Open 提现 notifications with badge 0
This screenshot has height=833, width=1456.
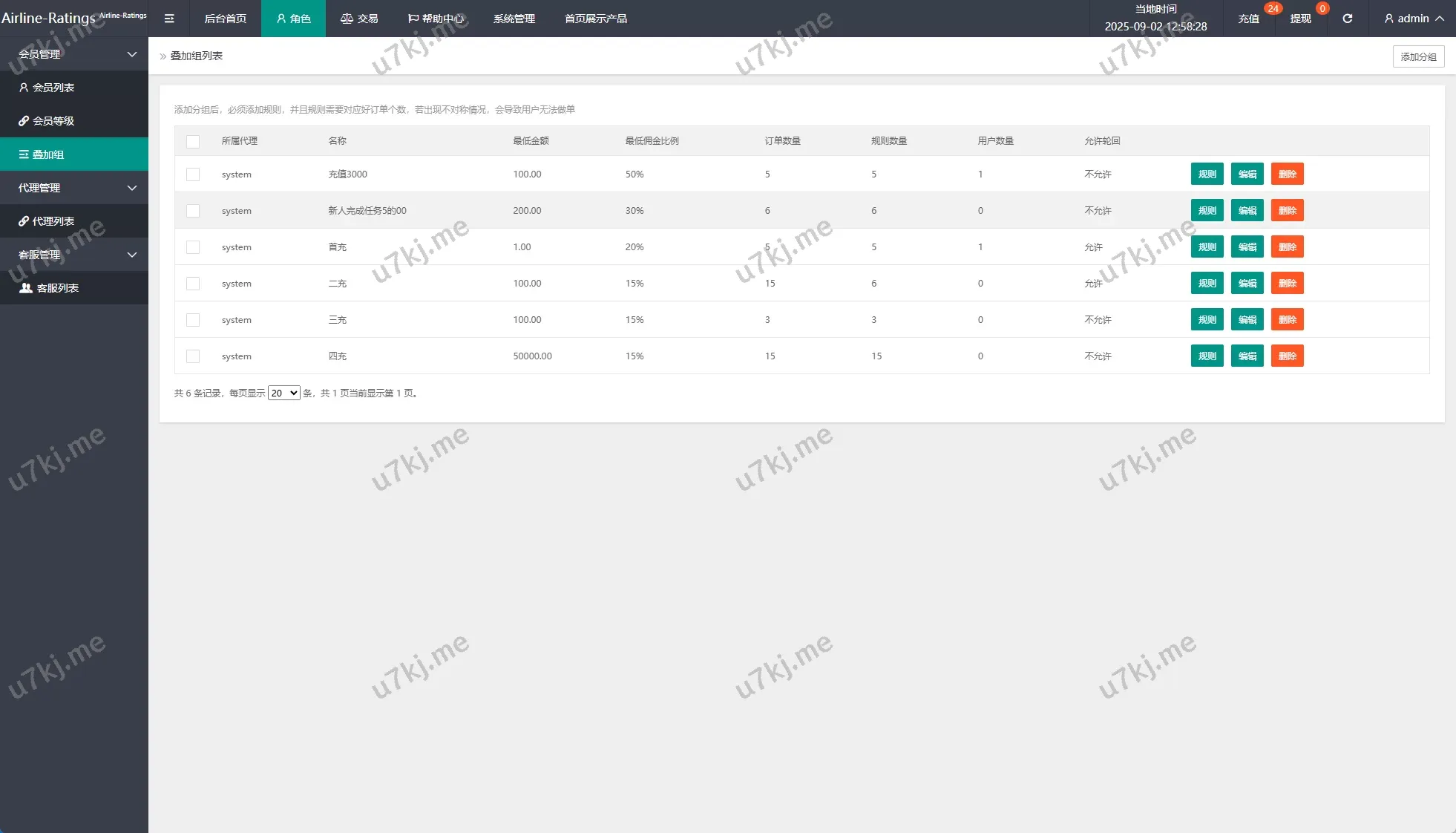(1300, 19)
